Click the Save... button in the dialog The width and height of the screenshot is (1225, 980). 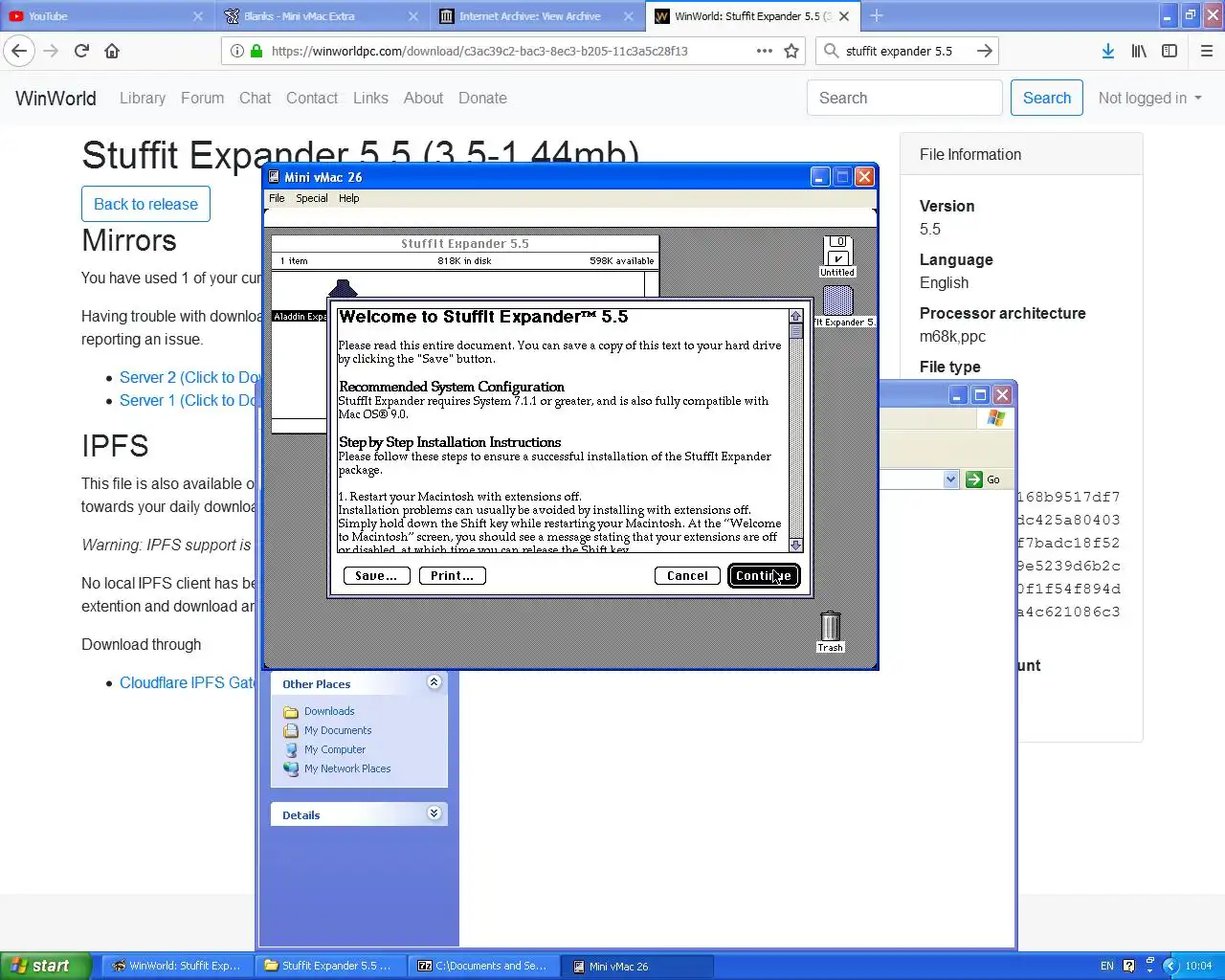(376, 575)
